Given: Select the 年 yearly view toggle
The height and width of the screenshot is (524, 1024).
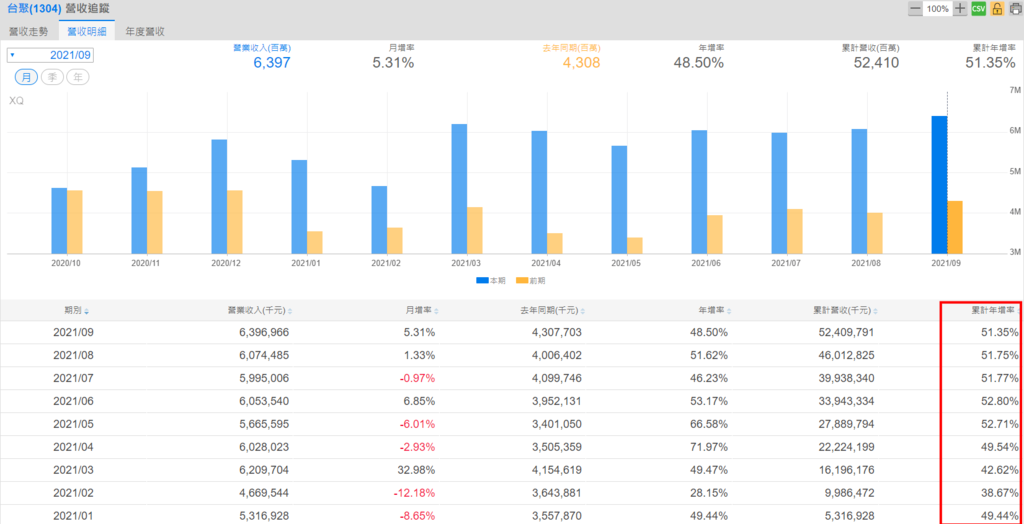Looking at the screenshot, I should (x=78, y=77).
